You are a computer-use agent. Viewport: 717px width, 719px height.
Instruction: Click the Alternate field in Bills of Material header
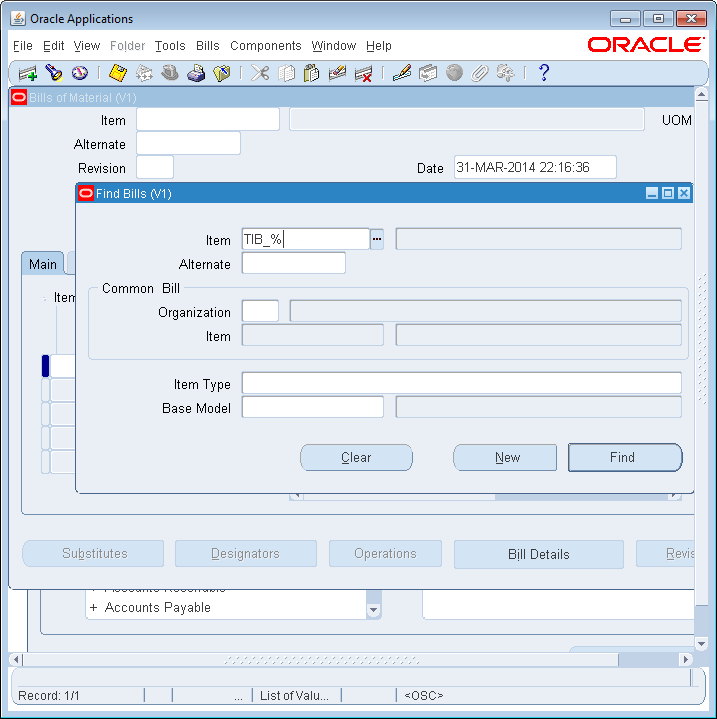(x=188, y=143)
